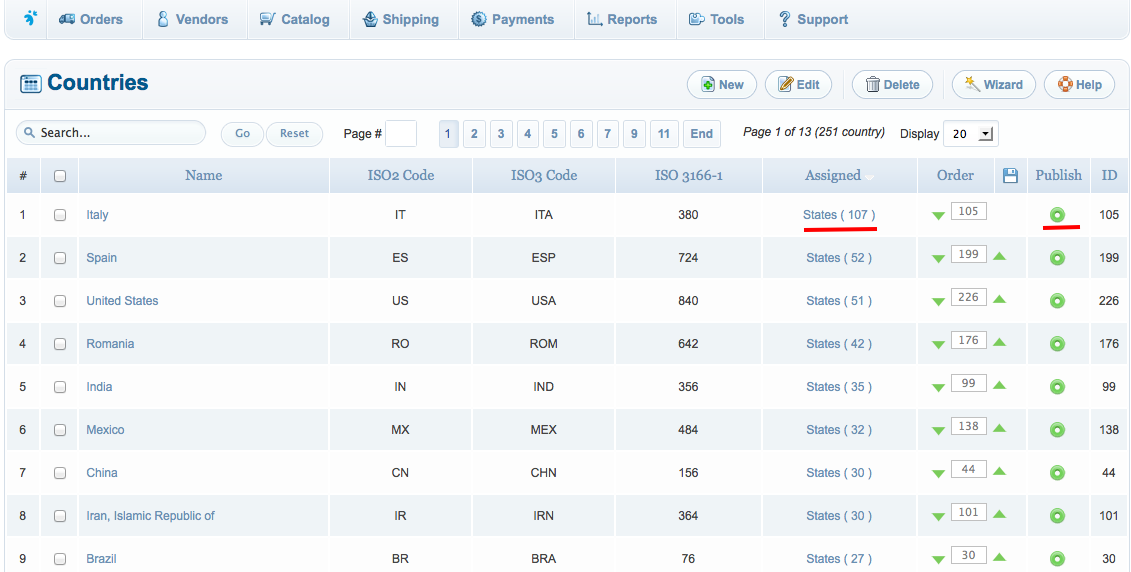Viewport: 1131px width, 572px height.
Task: Open the Reports menu
Action: coord(622,19)
